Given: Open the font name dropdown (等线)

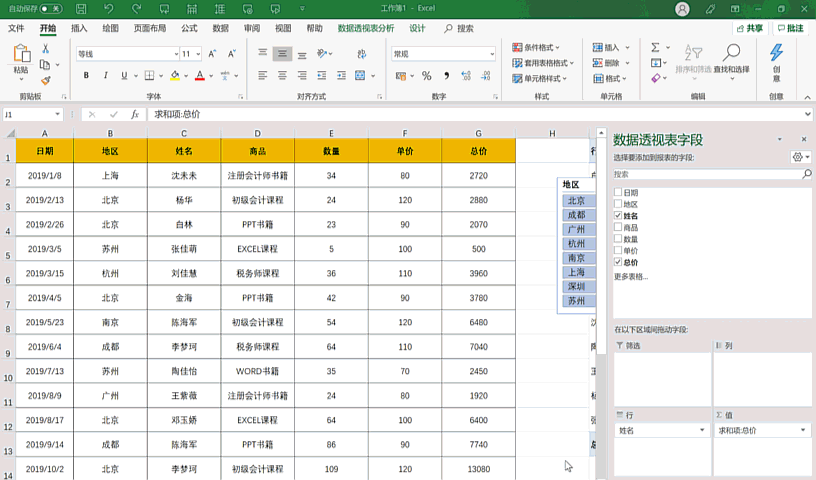Looking at the screenshot, I should click(x=175, y=54).
